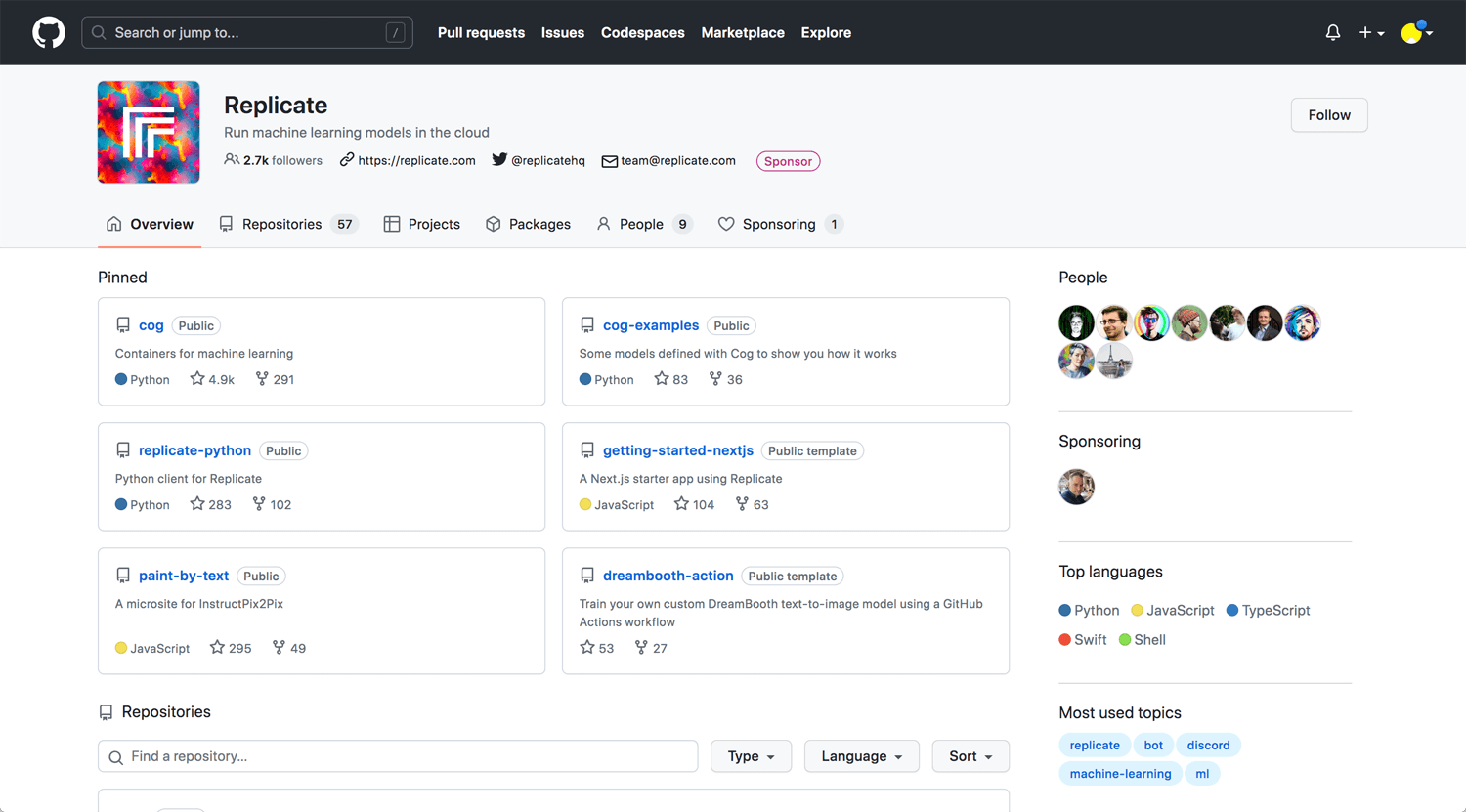The image size is (1466, 812).
Task: Select the machine-learning topic tag
Action: coord(1120,773)
